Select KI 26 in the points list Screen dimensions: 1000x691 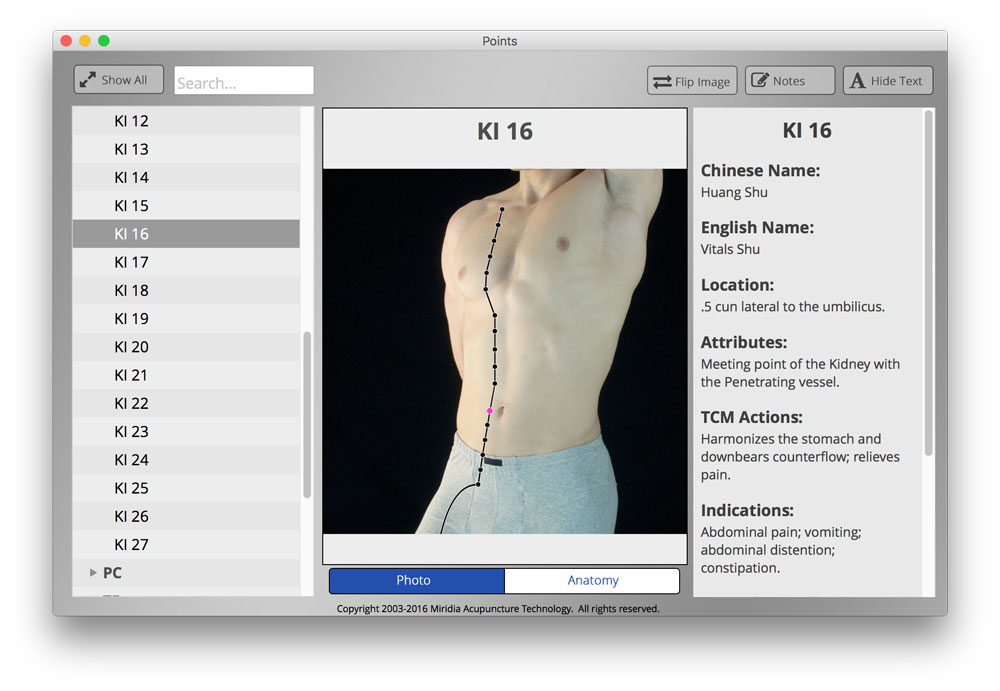186,516
